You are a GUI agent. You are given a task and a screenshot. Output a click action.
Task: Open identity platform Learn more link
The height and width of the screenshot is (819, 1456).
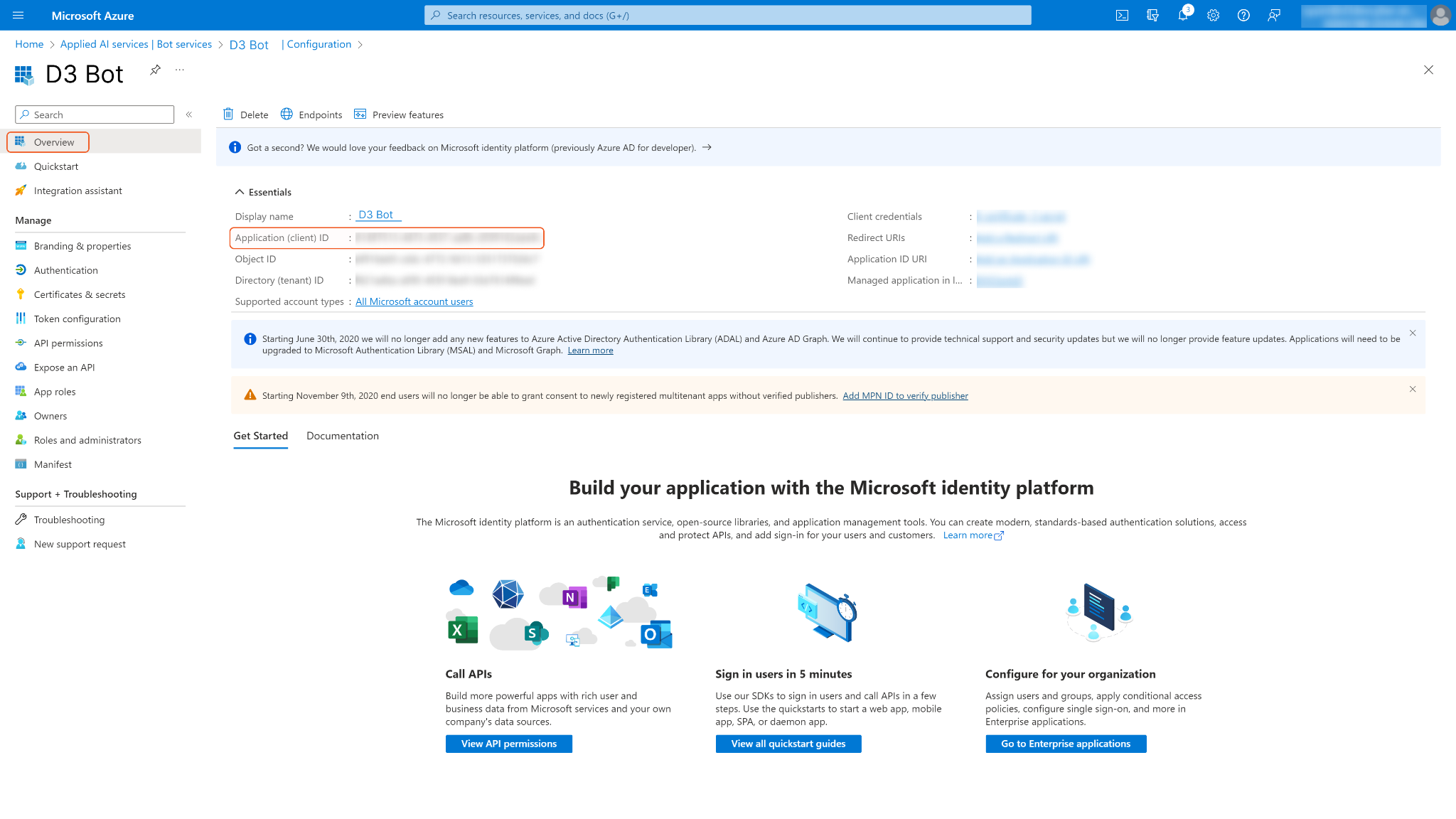coord(973,535)
